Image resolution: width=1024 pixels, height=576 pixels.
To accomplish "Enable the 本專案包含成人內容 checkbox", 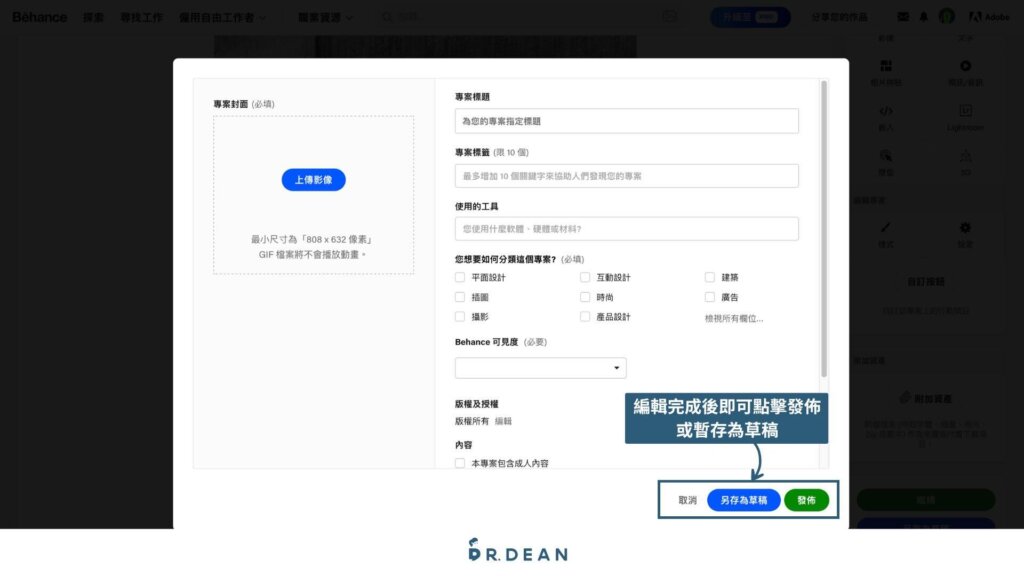I will point(458,463).
